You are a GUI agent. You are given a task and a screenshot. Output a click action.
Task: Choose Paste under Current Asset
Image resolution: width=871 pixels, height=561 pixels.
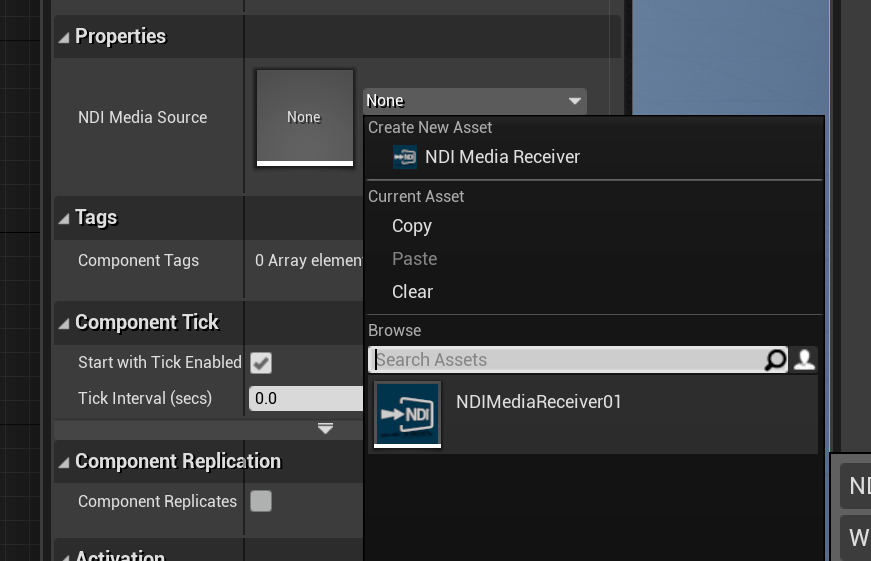414,259
